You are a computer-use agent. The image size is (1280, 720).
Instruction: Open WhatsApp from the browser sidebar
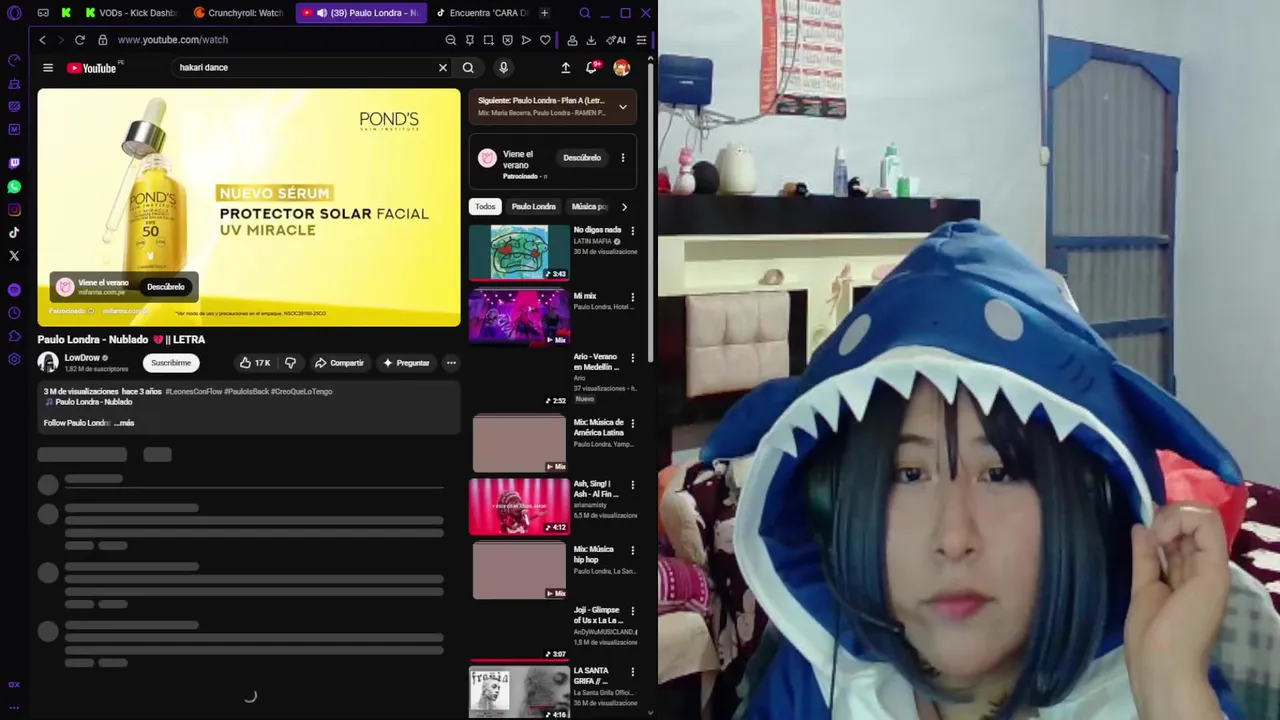[14, 187]
